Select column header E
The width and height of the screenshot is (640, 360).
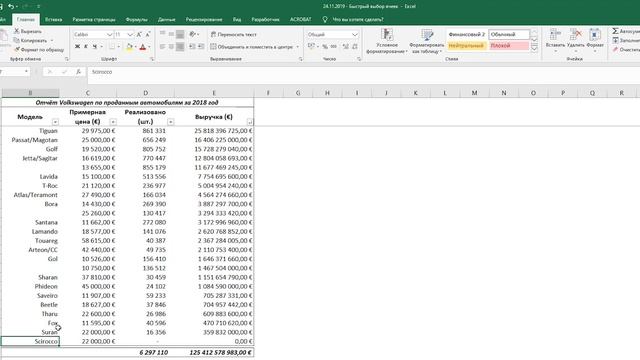point(214,93)
